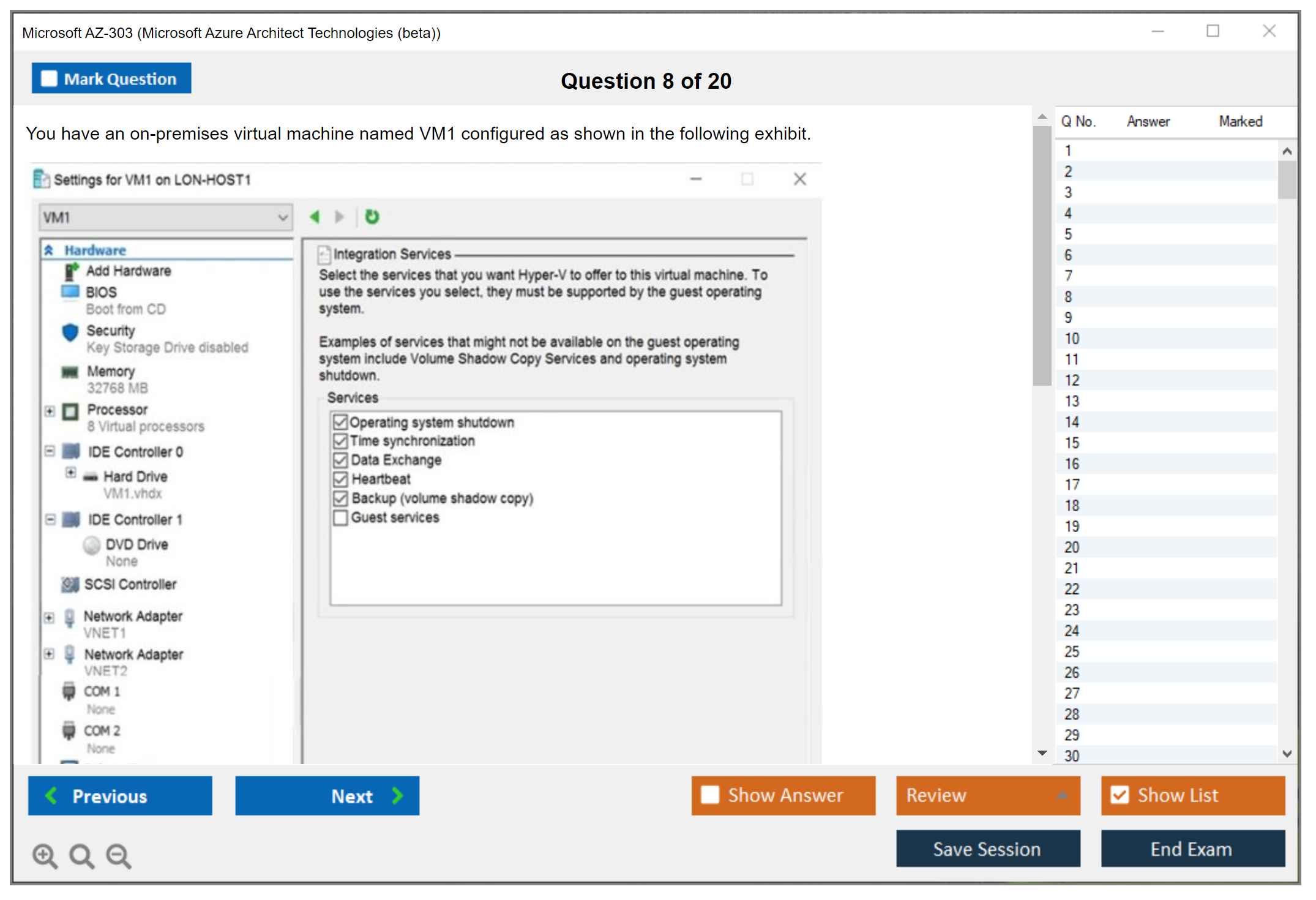Select the Security shield icon

[71, 332]
